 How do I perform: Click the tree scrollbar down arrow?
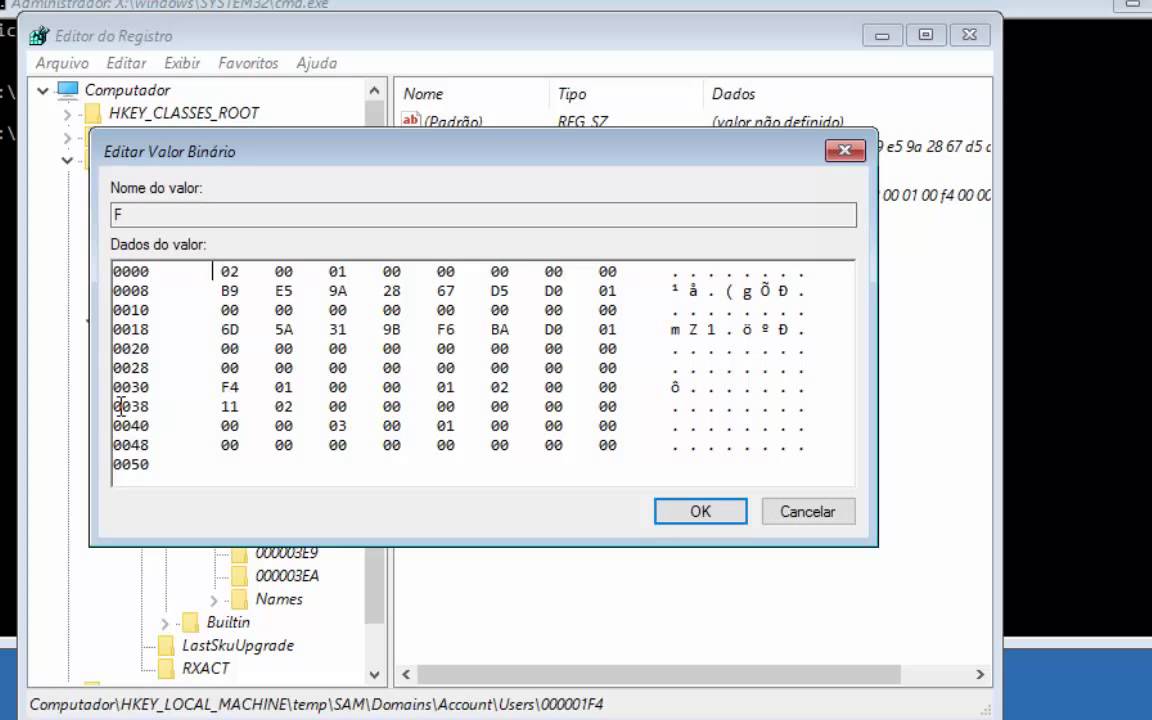coord(375,674)
